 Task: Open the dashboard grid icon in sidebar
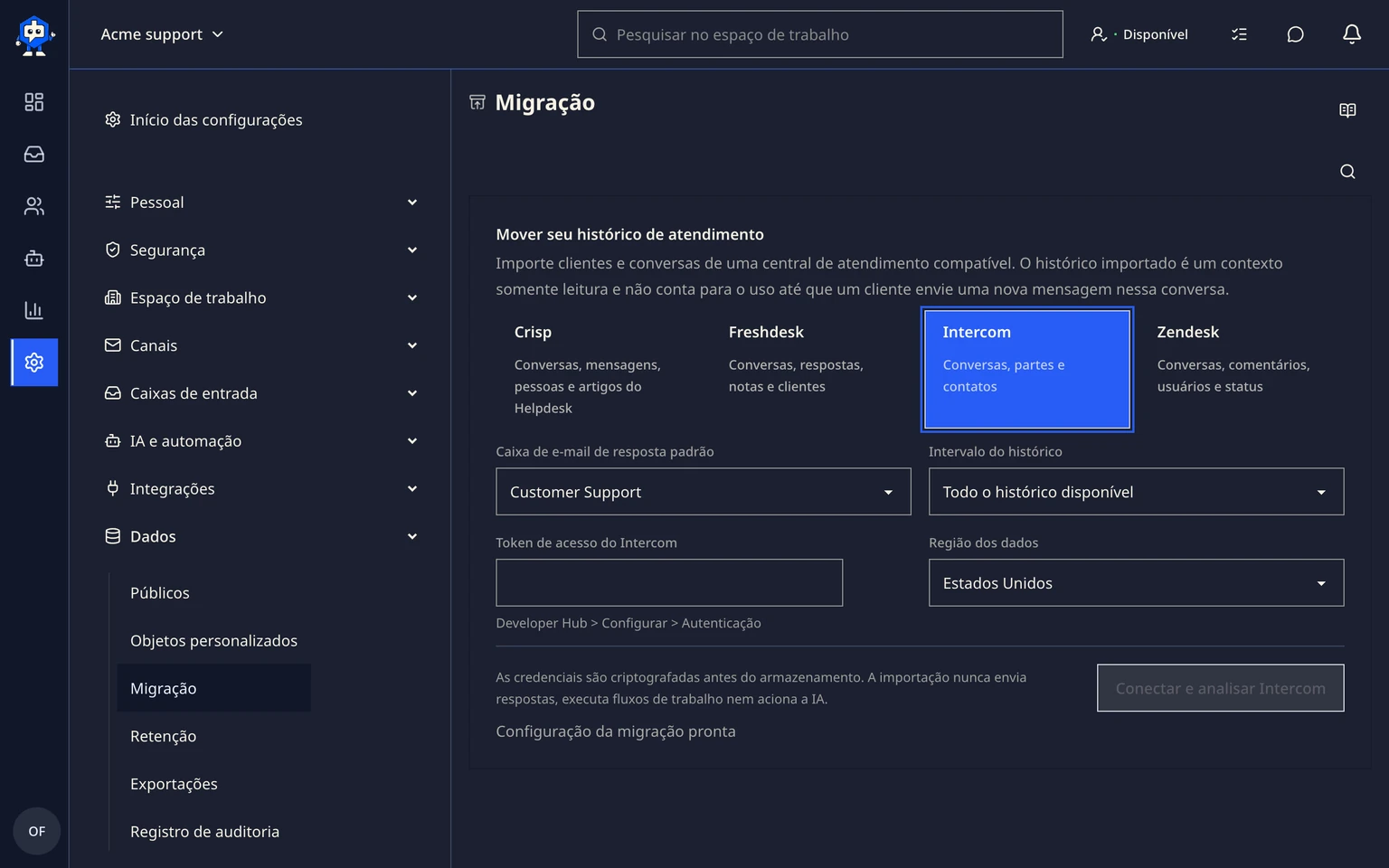coord(34,102)
